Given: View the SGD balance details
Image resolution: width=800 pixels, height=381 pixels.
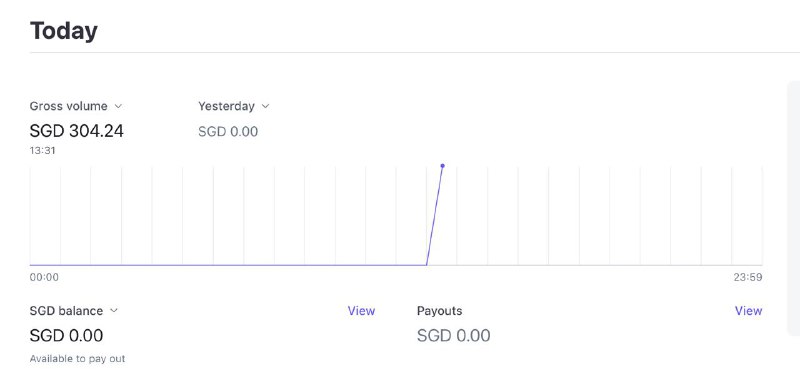Looking at the screenshot, I should click(361, 311).
